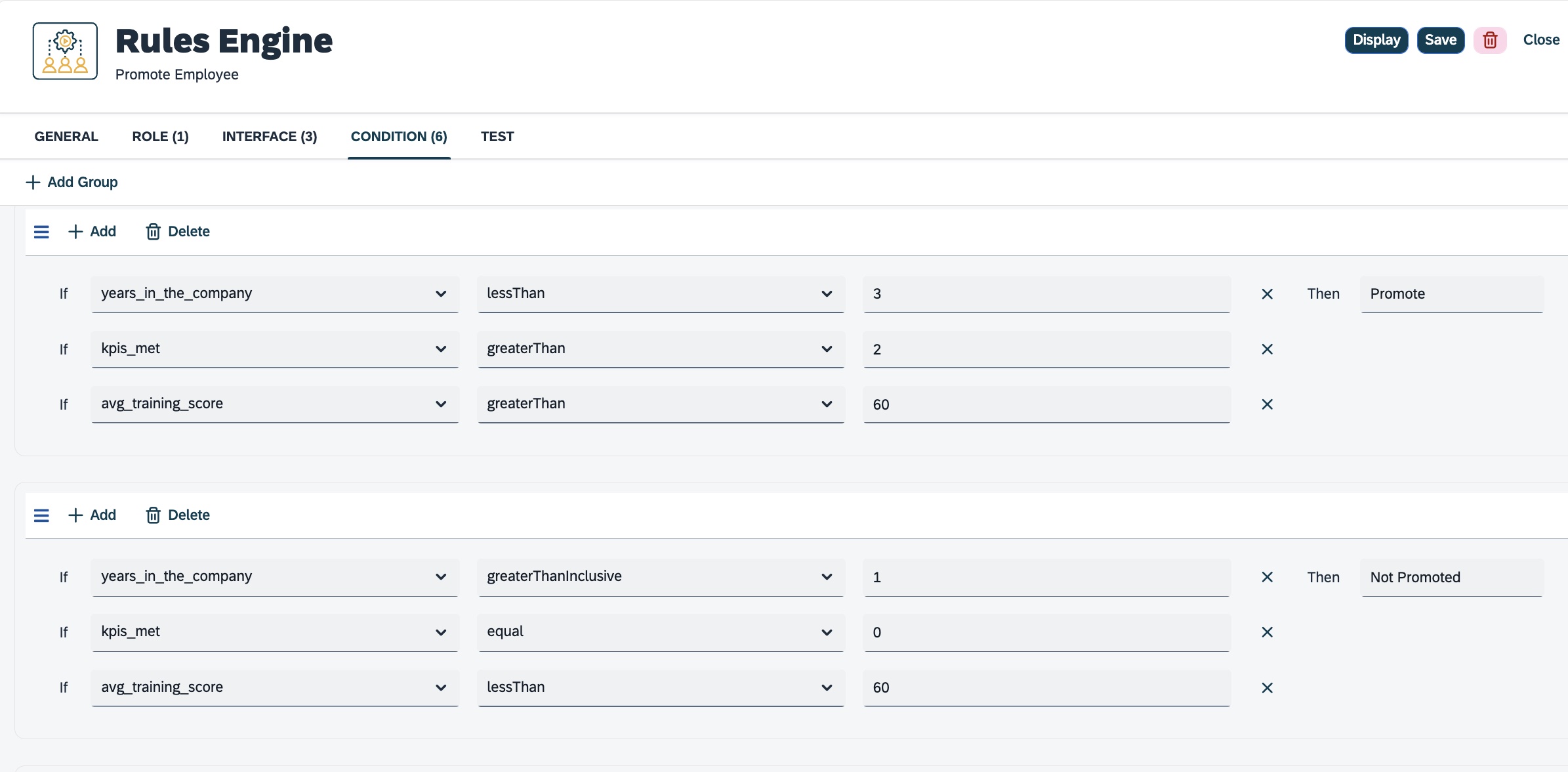Remove the avg_training_score lessThan 60 condition row
The image size is (1568, 772).
[1267, 688]
